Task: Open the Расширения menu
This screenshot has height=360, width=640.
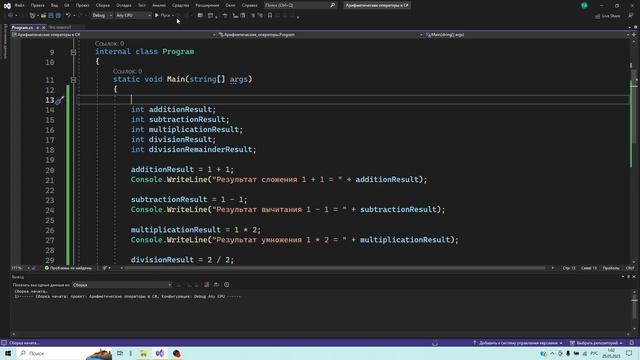Action: tap(207, 5)
